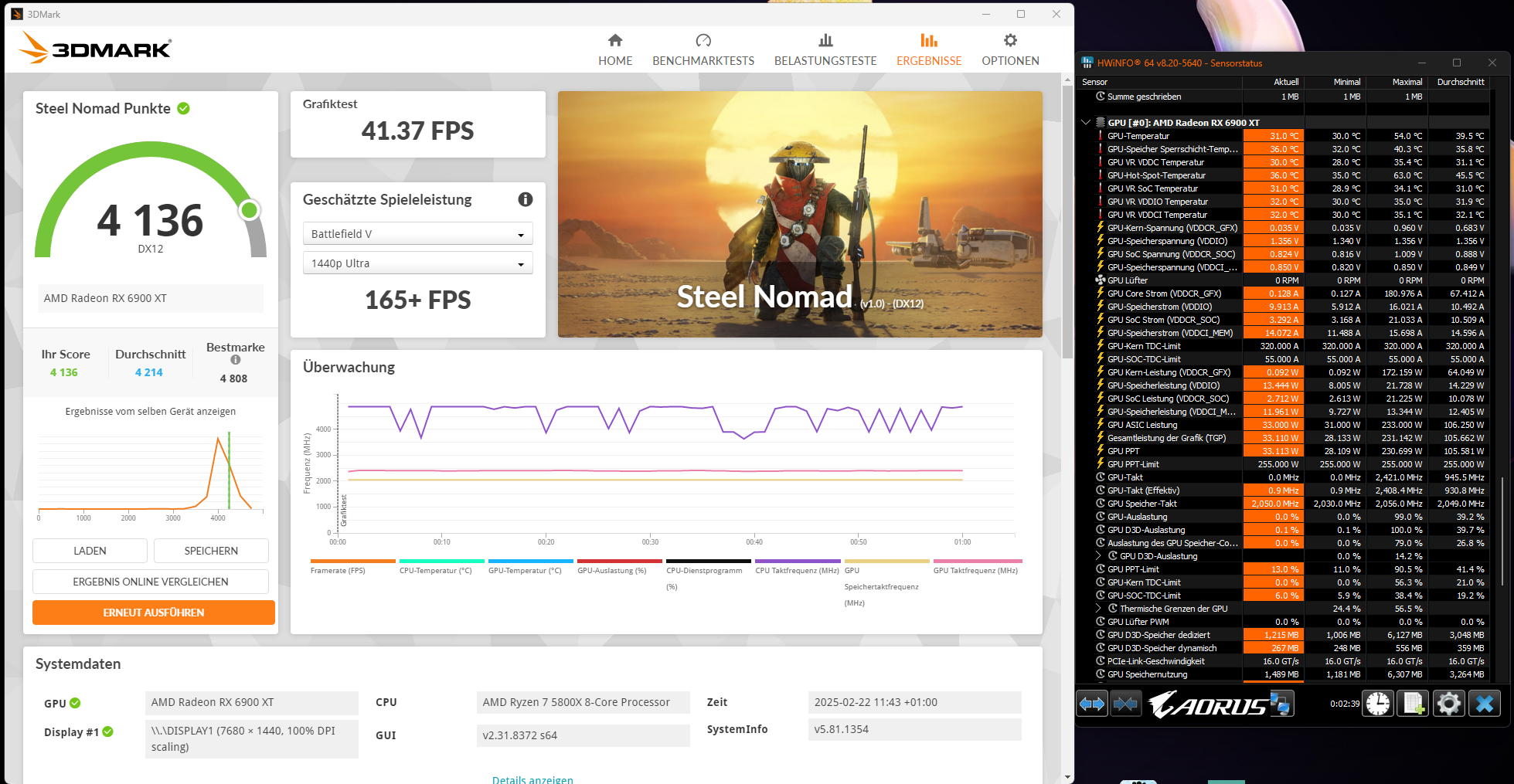Collapse the GPU [#0] AMD Radeon sensor group
The image size is (1514, 784).
tap(1086, 122)
